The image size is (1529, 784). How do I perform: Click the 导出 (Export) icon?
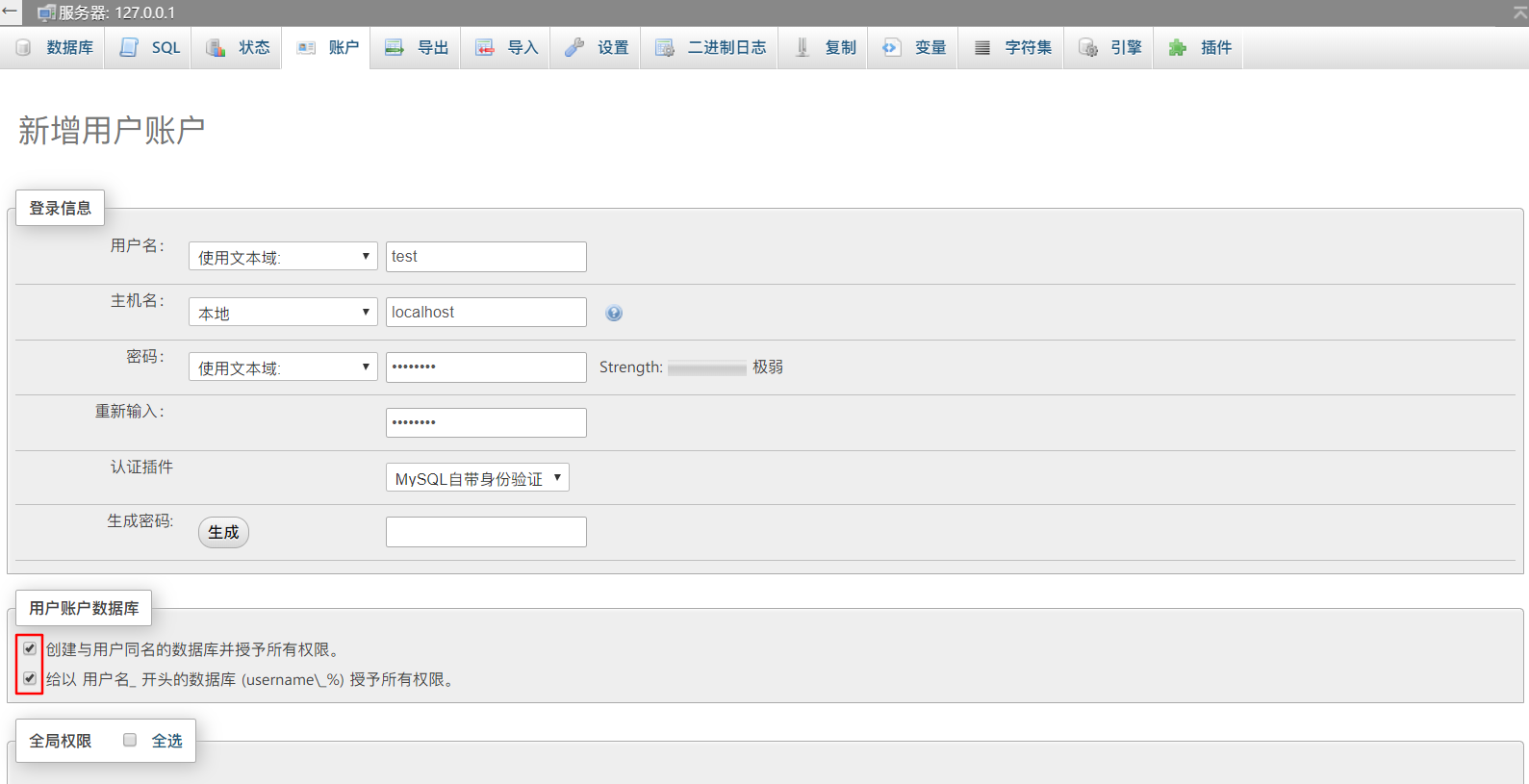coord(395,48)
